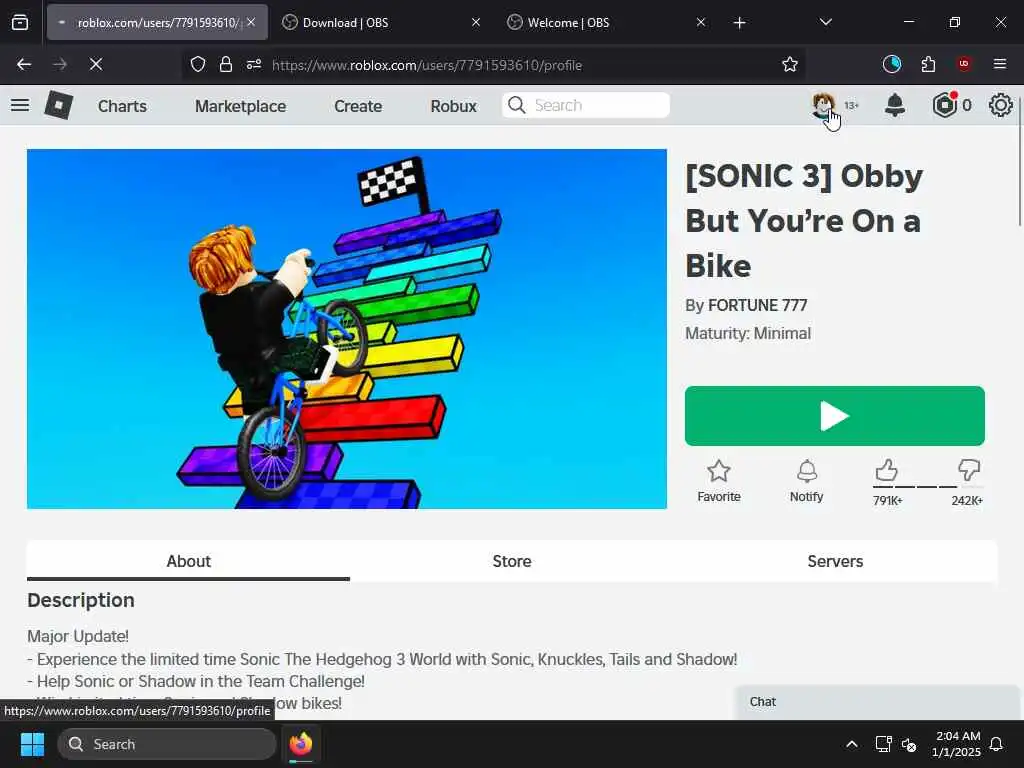The image size is (1024, 768).
Task: Open the FORTUNE 777 creator link
Action: (758, 305)
